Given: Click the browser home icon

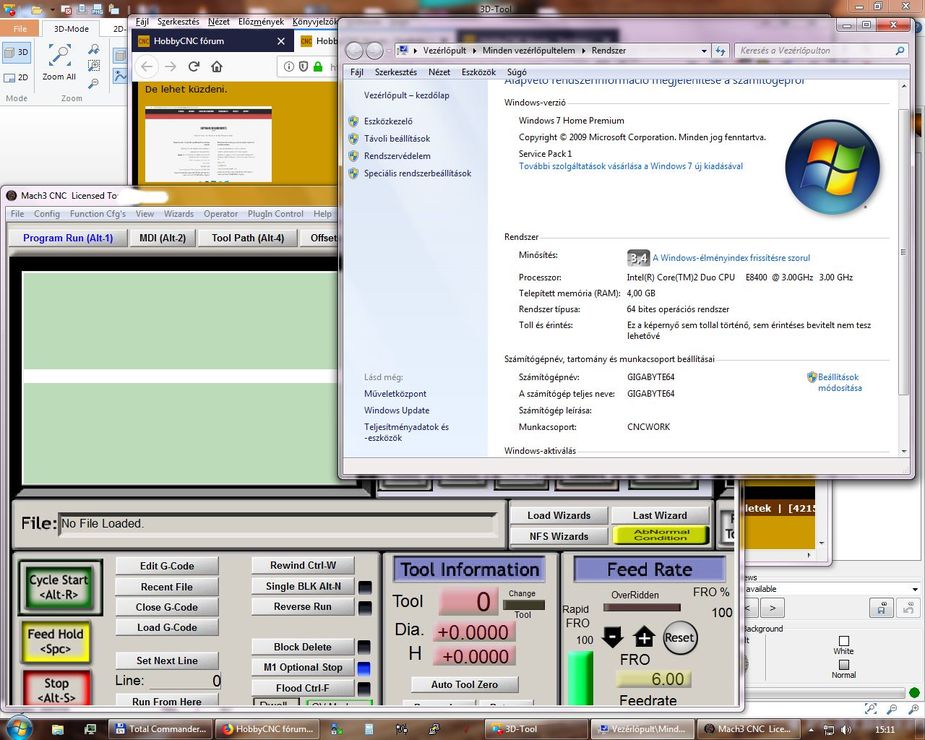Looking at the screenshot, I should [217, 67].
